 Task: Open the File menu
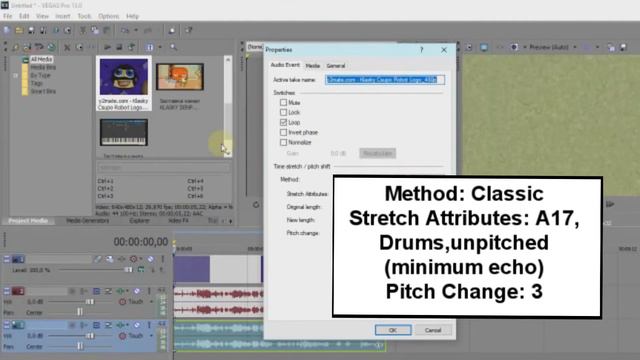click(7, 16)
